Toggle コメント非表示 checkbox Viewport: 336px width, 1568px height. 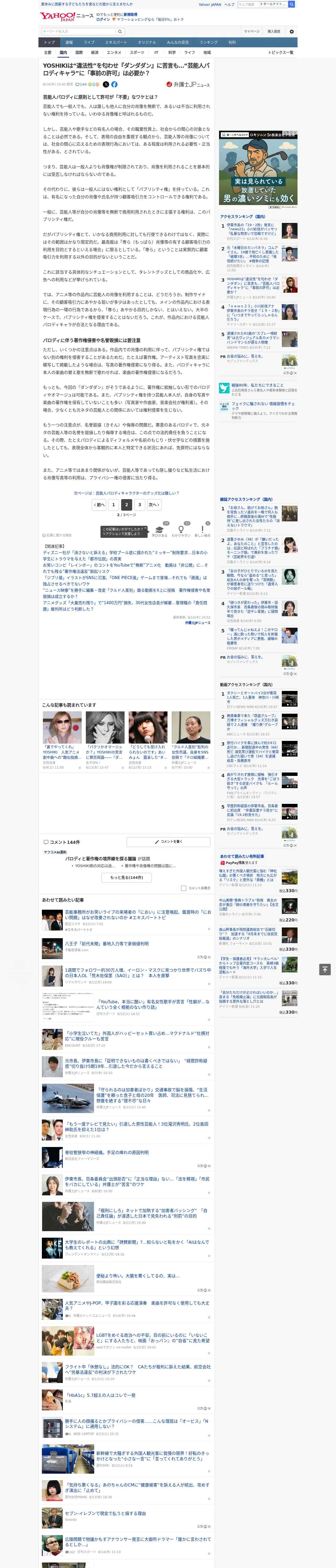pos(183,888)
